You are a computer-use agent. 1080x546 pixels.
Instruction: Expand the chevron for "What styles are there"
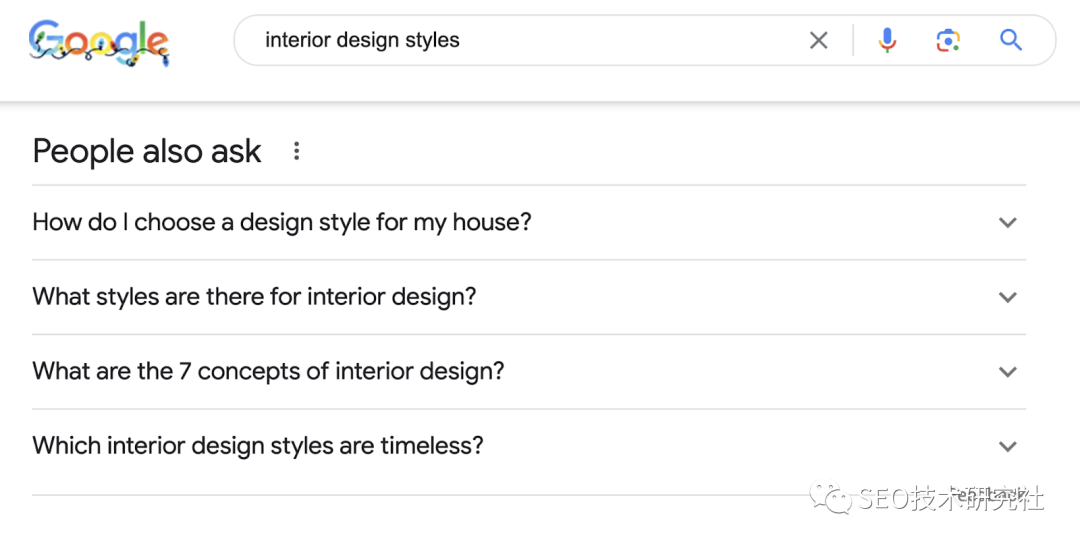coord(1008,297)
